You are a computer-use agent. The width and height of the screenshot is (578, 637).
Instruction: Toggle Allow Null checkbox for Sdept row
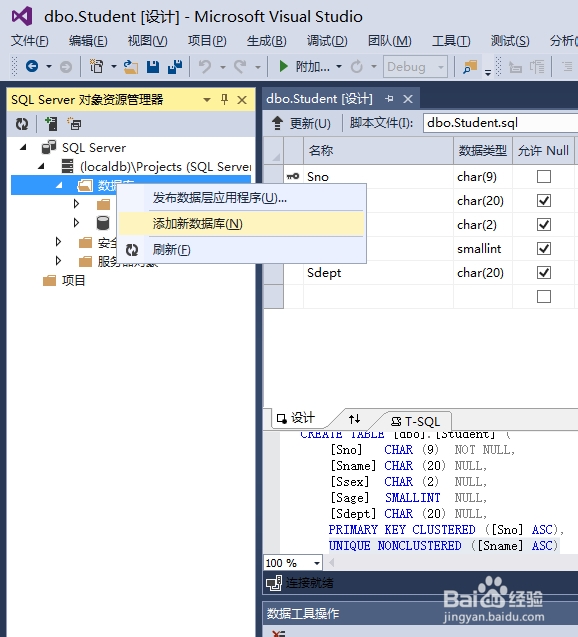tap(544, 273)
